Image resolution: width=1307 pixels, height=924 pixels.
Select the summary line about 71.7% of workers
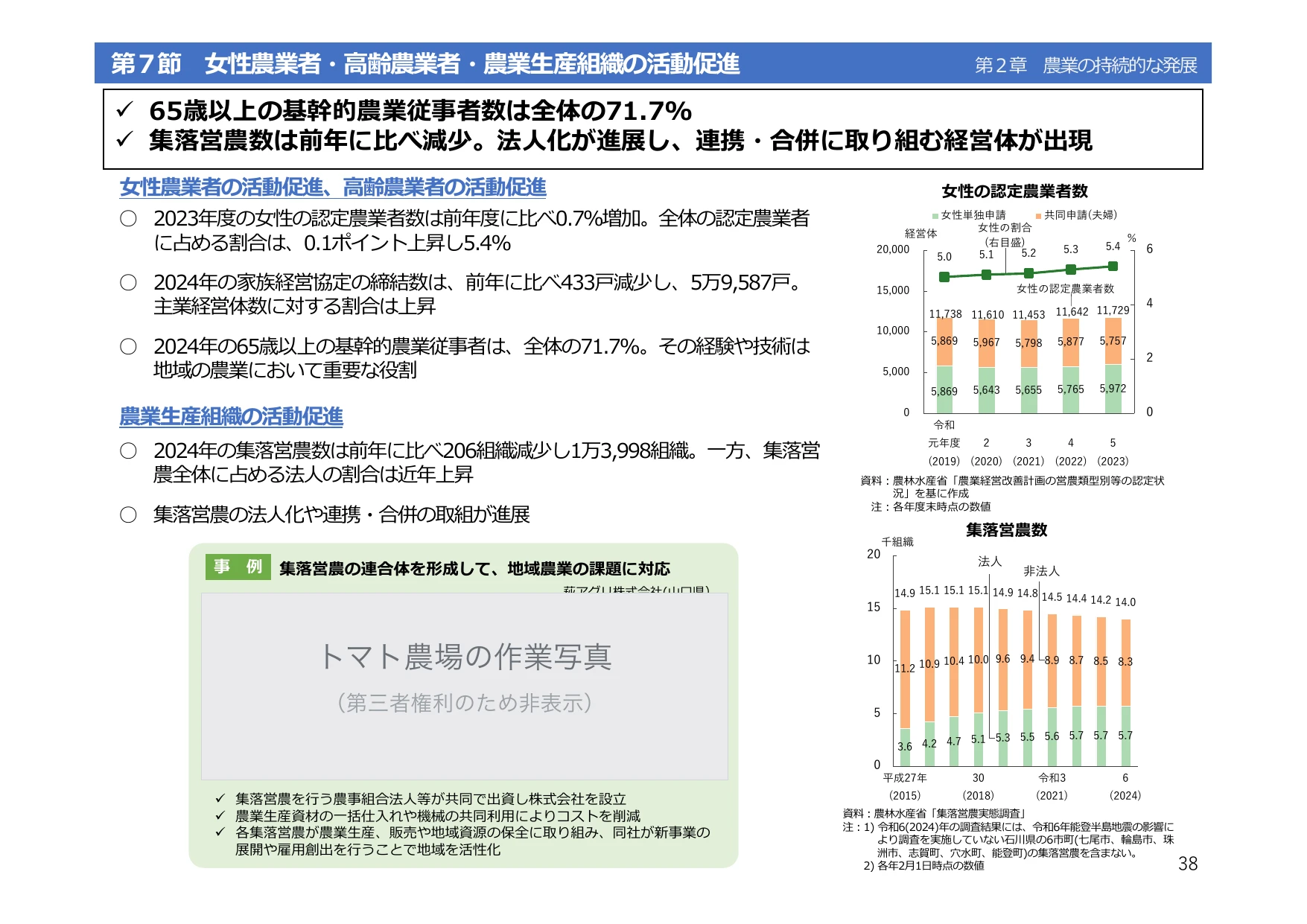420,111
